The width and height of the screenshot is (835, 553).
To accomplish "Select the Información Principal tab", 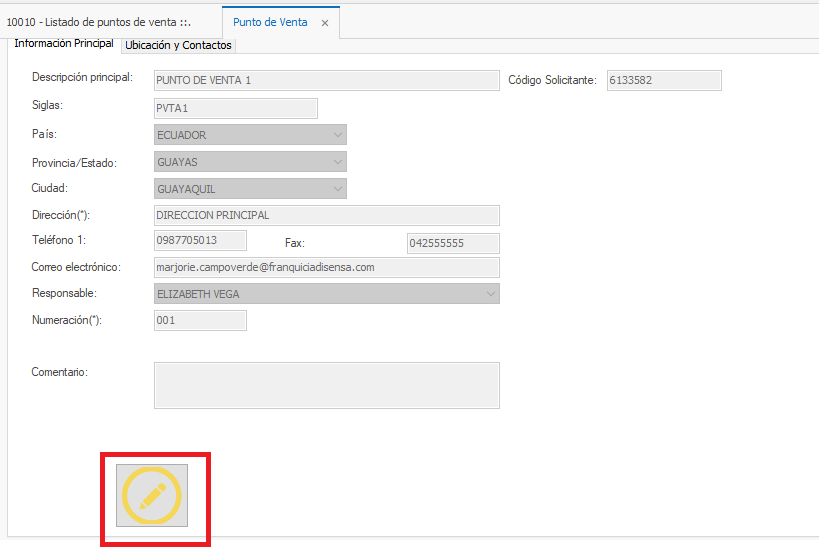I will 64,44.
